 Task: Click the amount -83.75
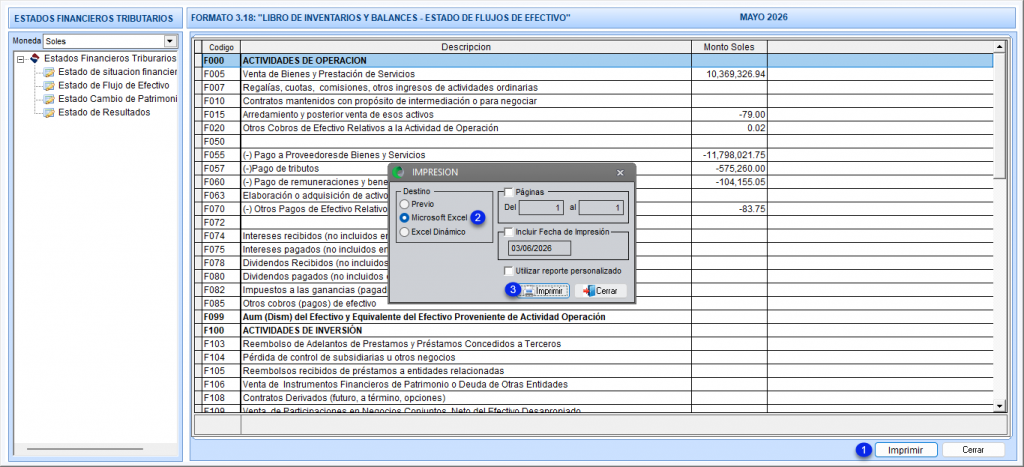click(x=752, y=209)
